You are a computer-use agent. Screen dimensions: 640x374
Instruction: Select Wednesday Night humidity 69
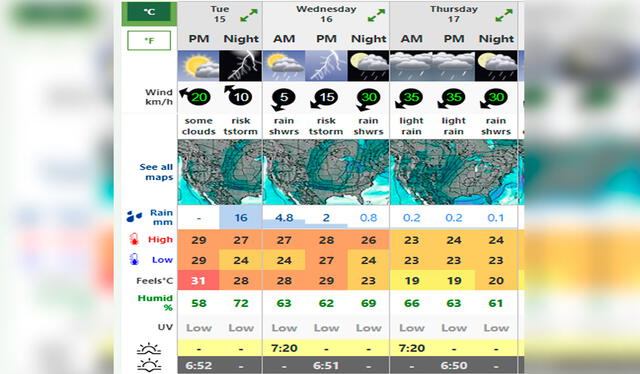coord(368,303)
